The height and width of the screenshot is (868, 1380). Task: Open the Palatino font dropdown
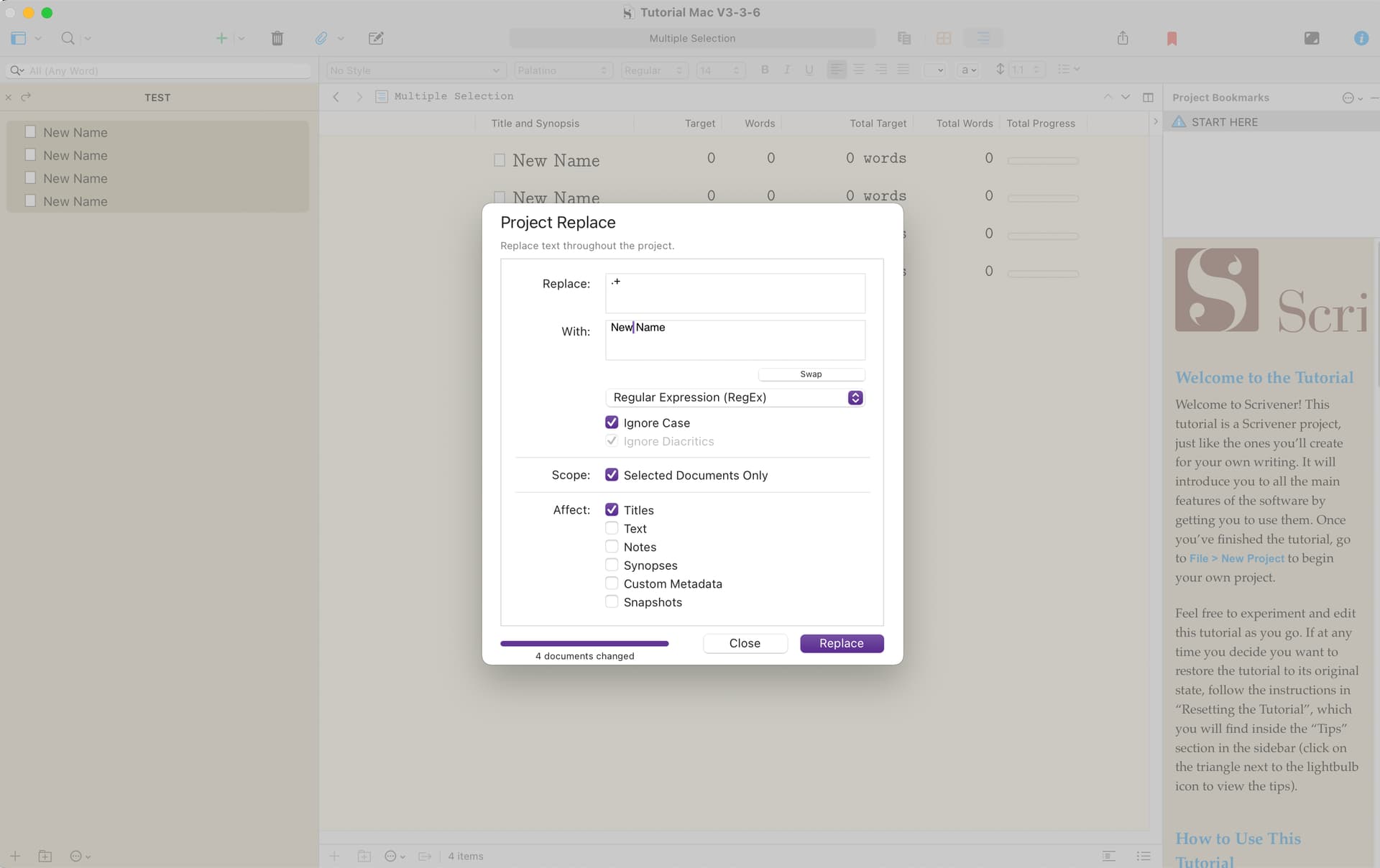click(563, 70)
